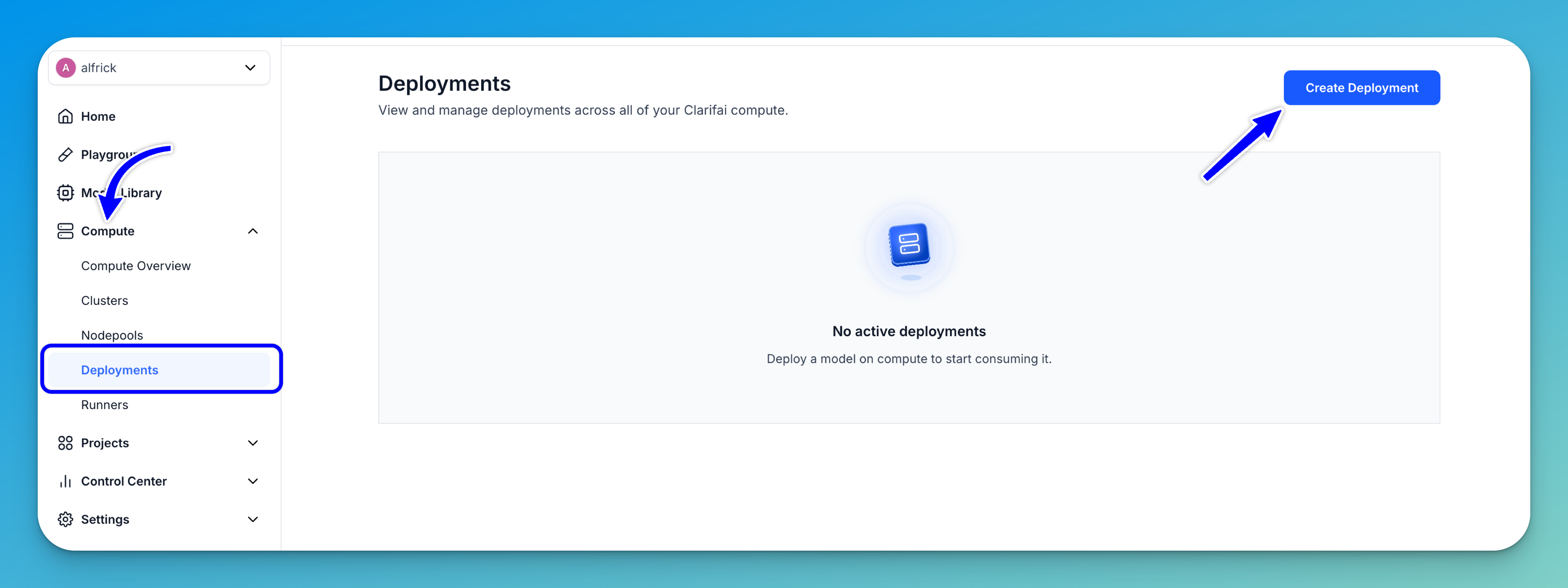Click the Home house icon
Viewport: 1568px width, 588px height.
65,116
